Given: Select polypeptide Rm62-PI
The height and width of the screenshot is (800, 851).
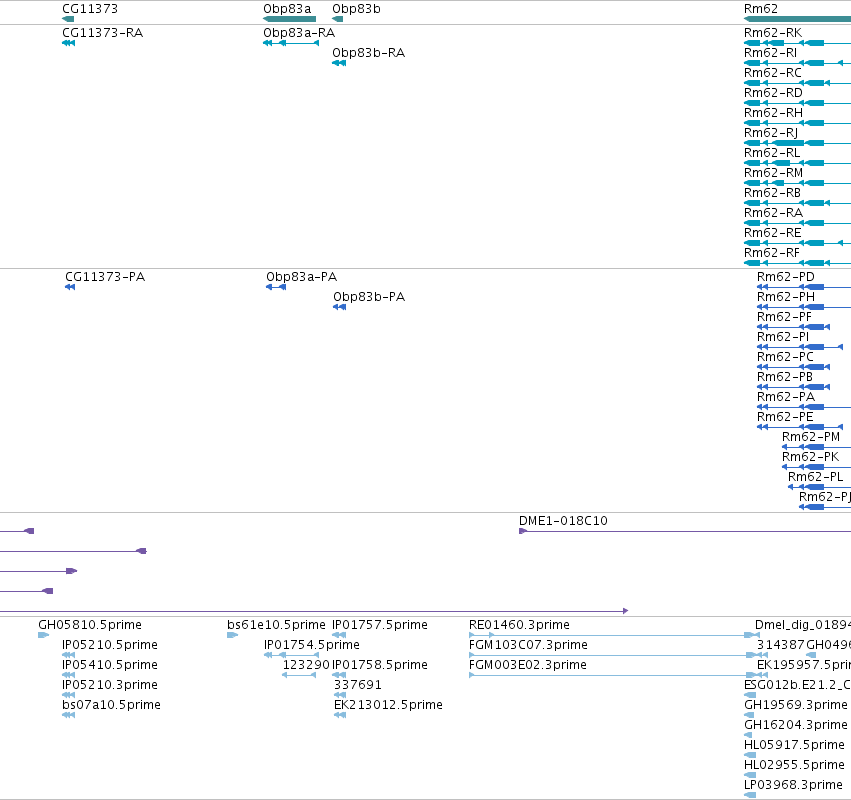Looking at the screenshot, I should [783, 337].
